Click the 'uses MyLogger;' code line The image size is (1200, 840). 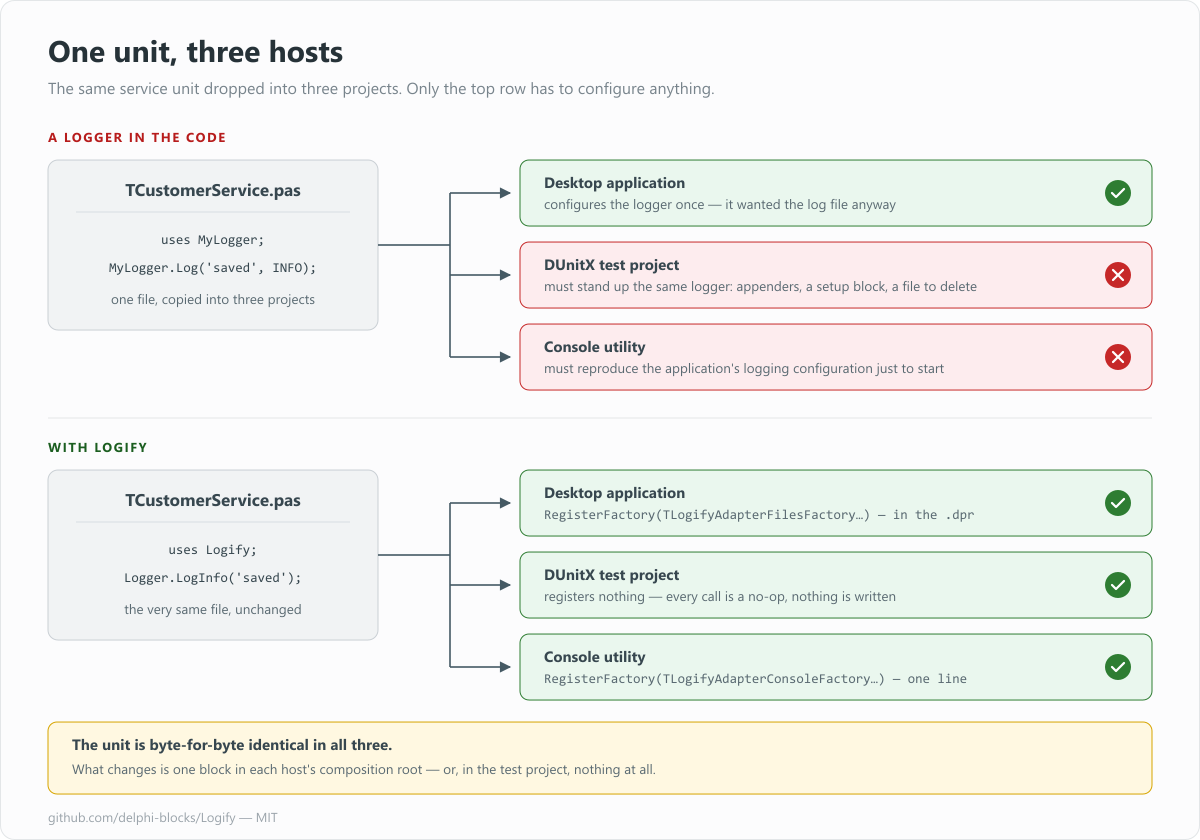click(213, 240)
